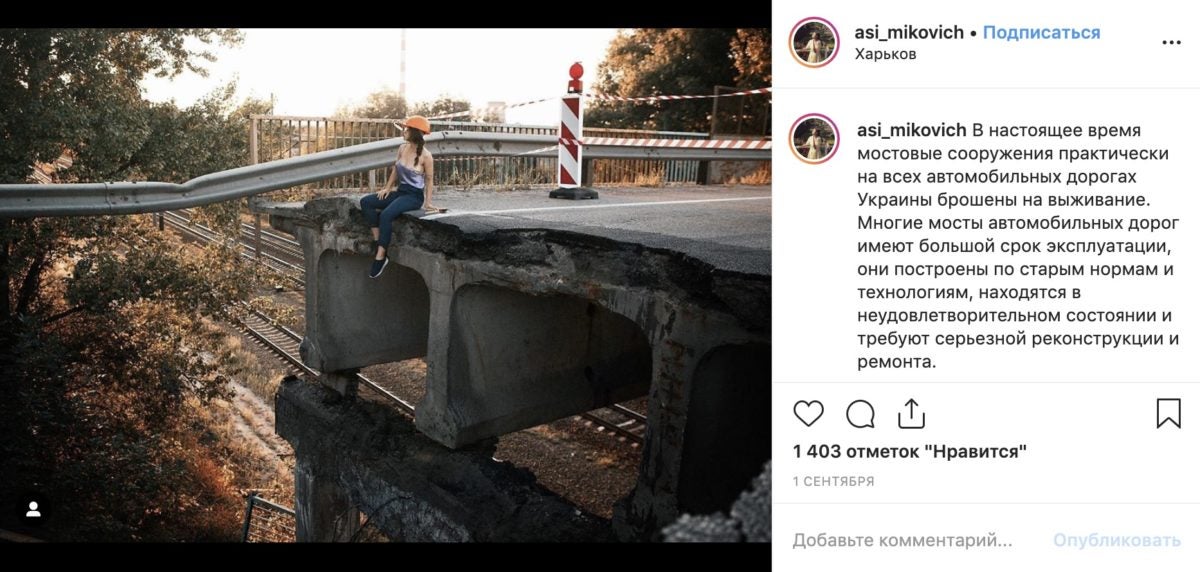
Task: Click the 1 СЕНТЯБРЯ post date
Action: 834,481
